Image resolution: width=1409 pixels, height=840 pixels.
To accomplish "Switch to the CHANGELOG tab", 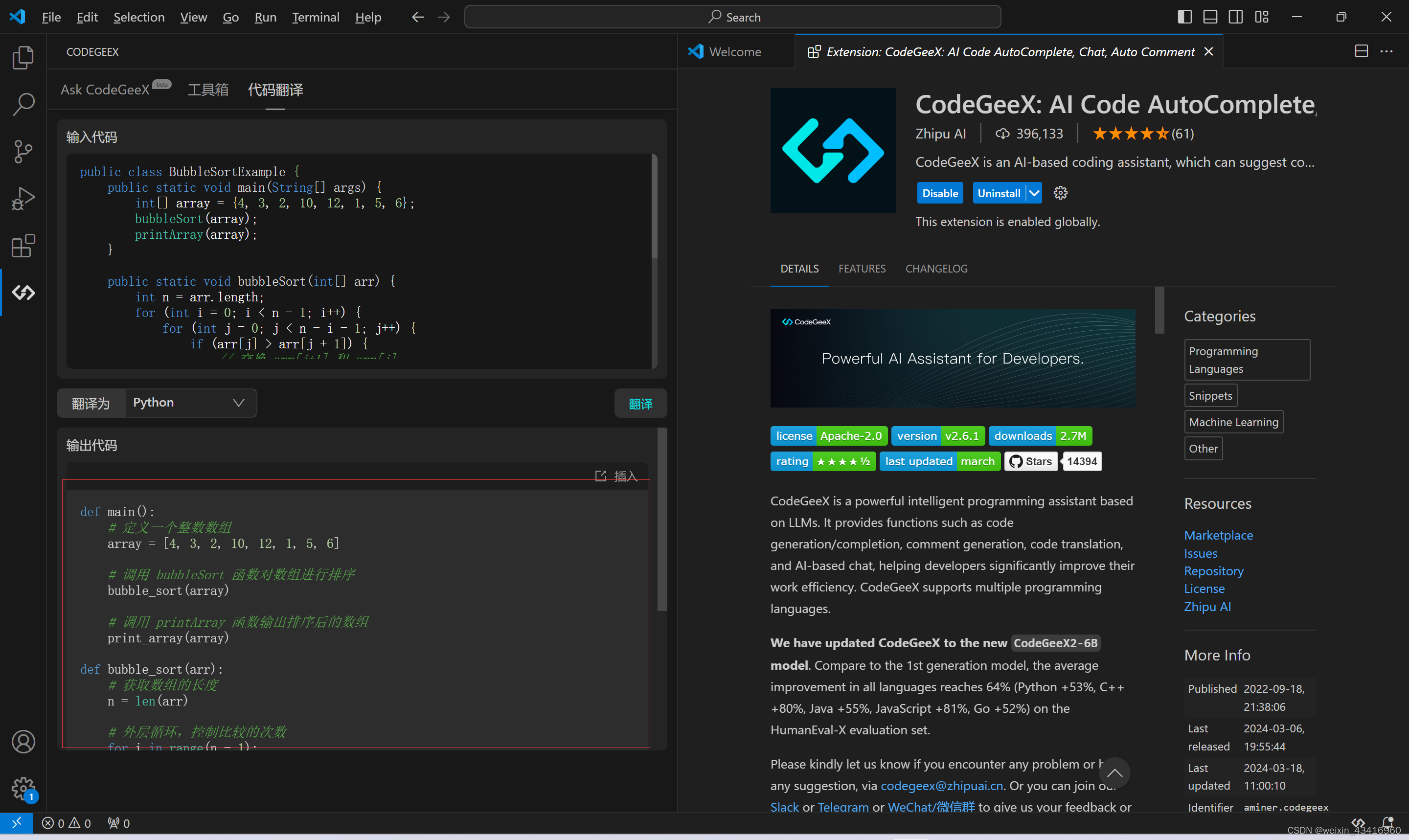I will click(936, 269).
